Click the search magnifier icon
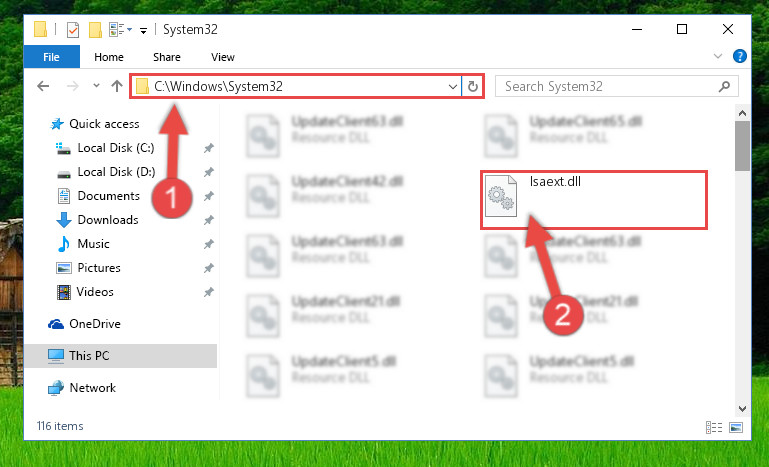The height and width of the screenshot is (467, 769). point(724,86)
